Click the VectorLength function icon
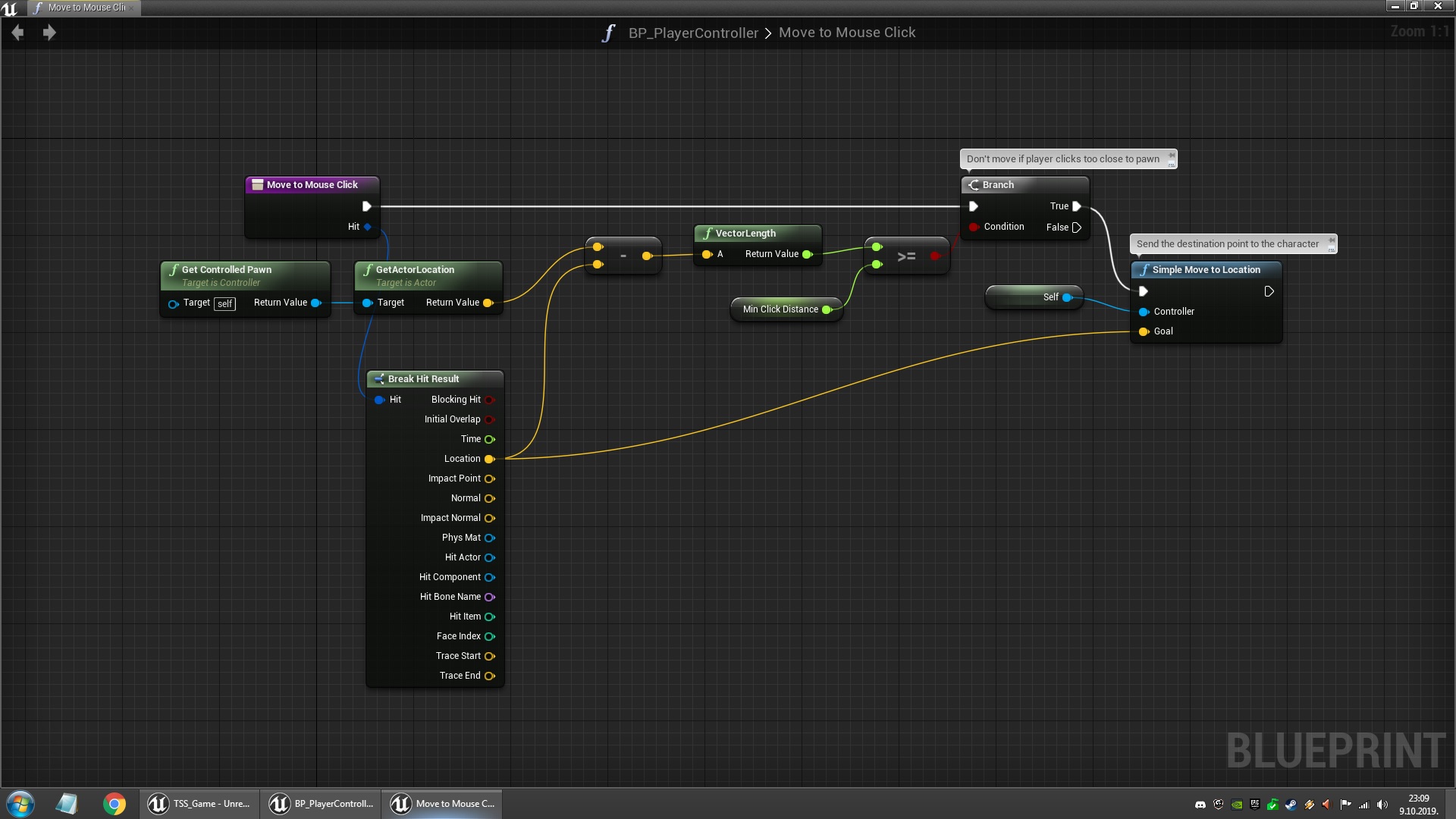 click(707, 234)
